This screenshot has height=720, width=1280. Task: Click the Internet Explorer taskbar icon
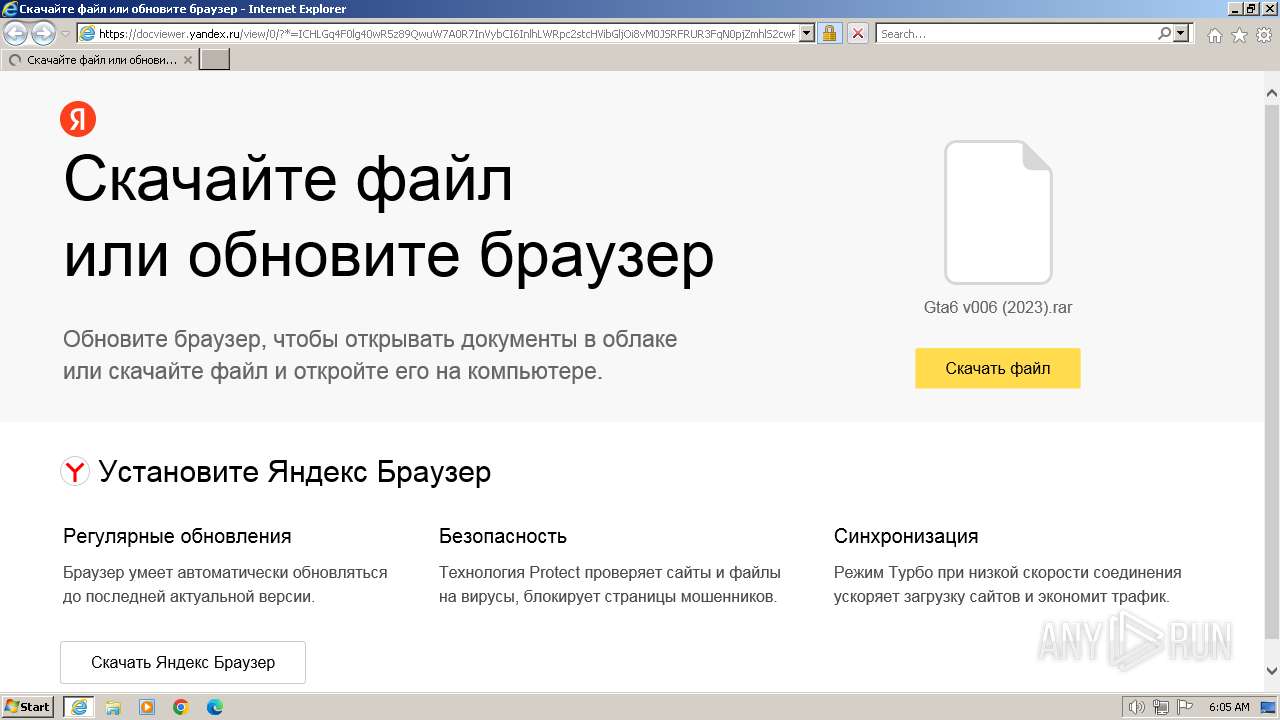point(79,707)
